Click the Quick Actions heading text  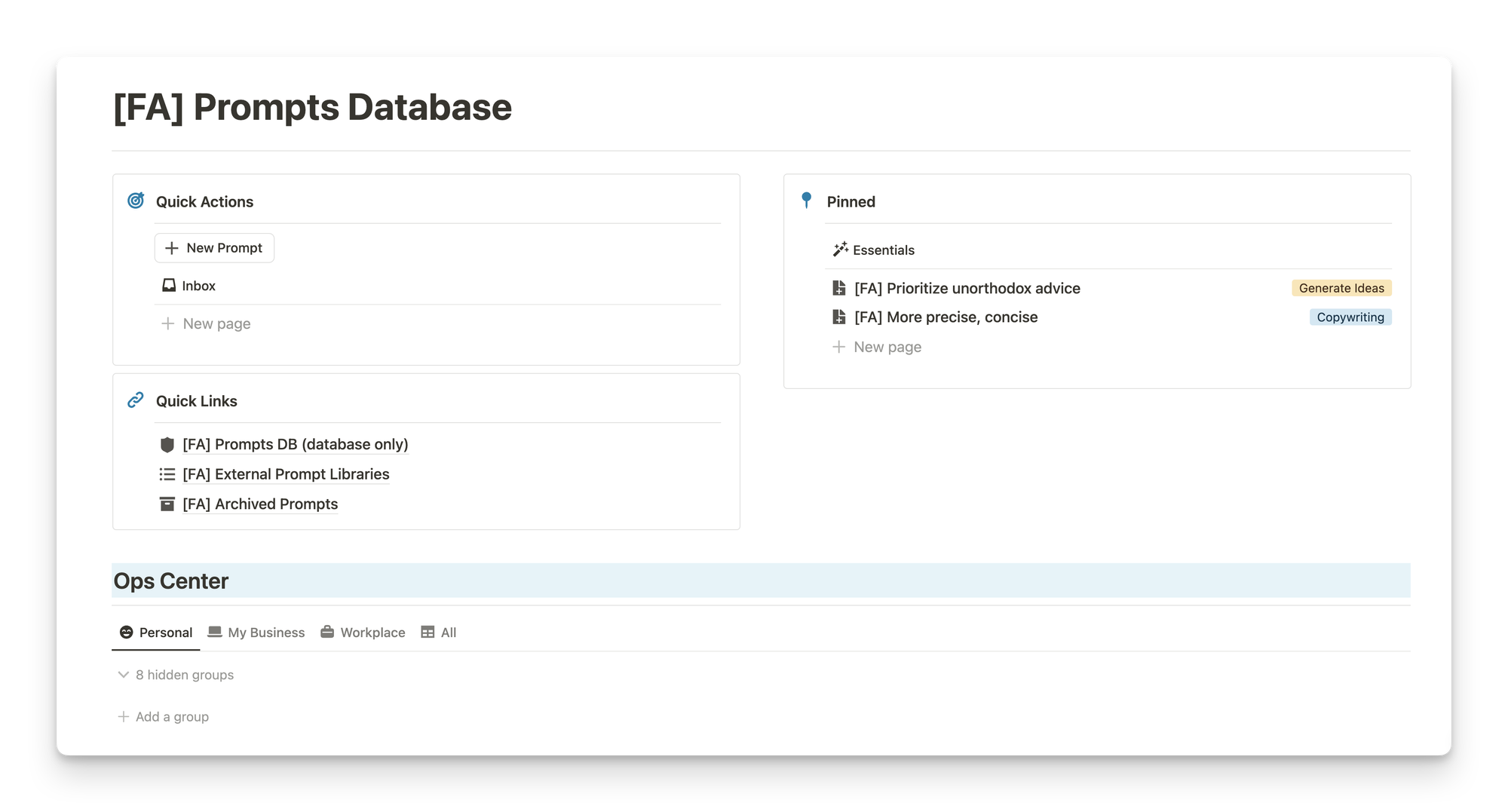(204, 201)
